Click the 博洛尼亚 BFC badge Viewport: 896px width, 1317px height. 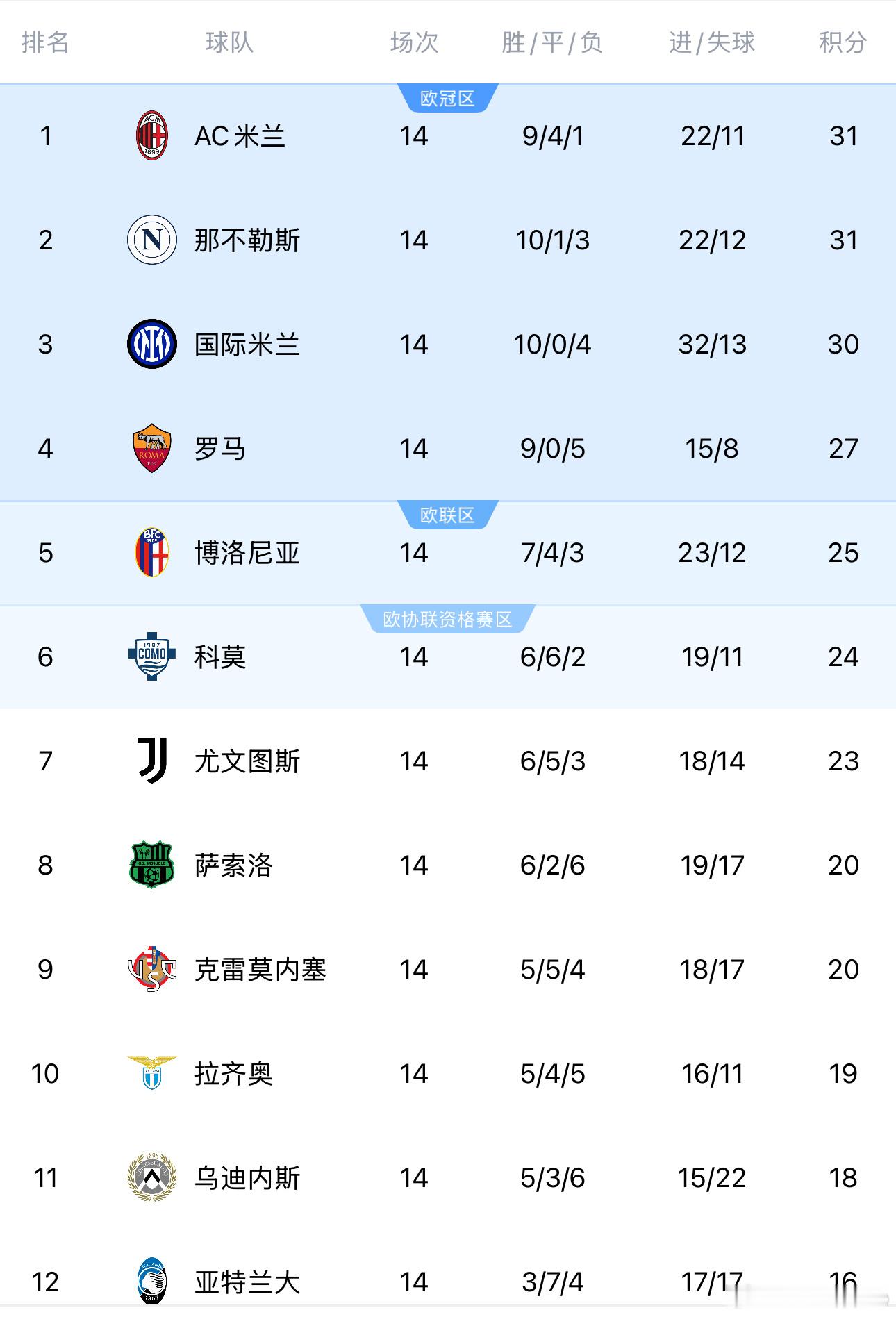tap(151, 553)
